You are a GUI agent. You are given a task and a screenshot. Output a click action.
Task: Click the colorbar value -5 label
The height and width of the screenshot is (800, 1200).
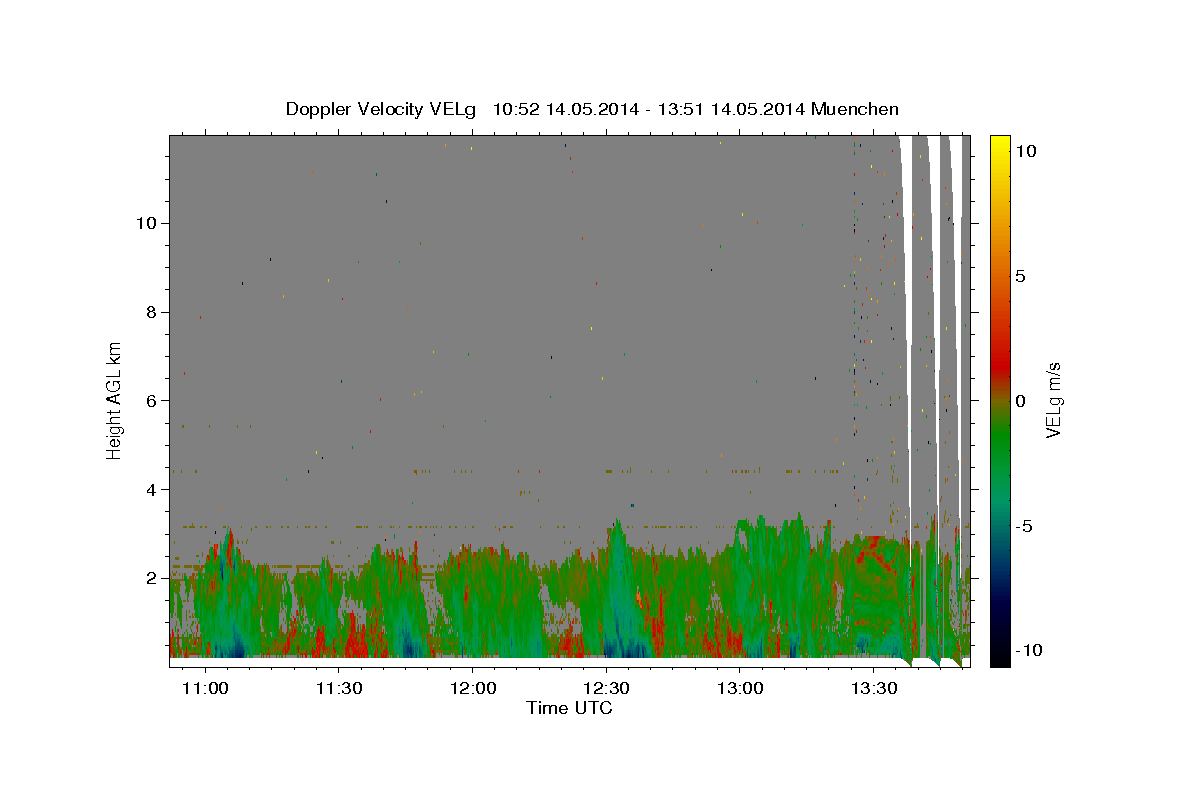[x=1025, y=526]
